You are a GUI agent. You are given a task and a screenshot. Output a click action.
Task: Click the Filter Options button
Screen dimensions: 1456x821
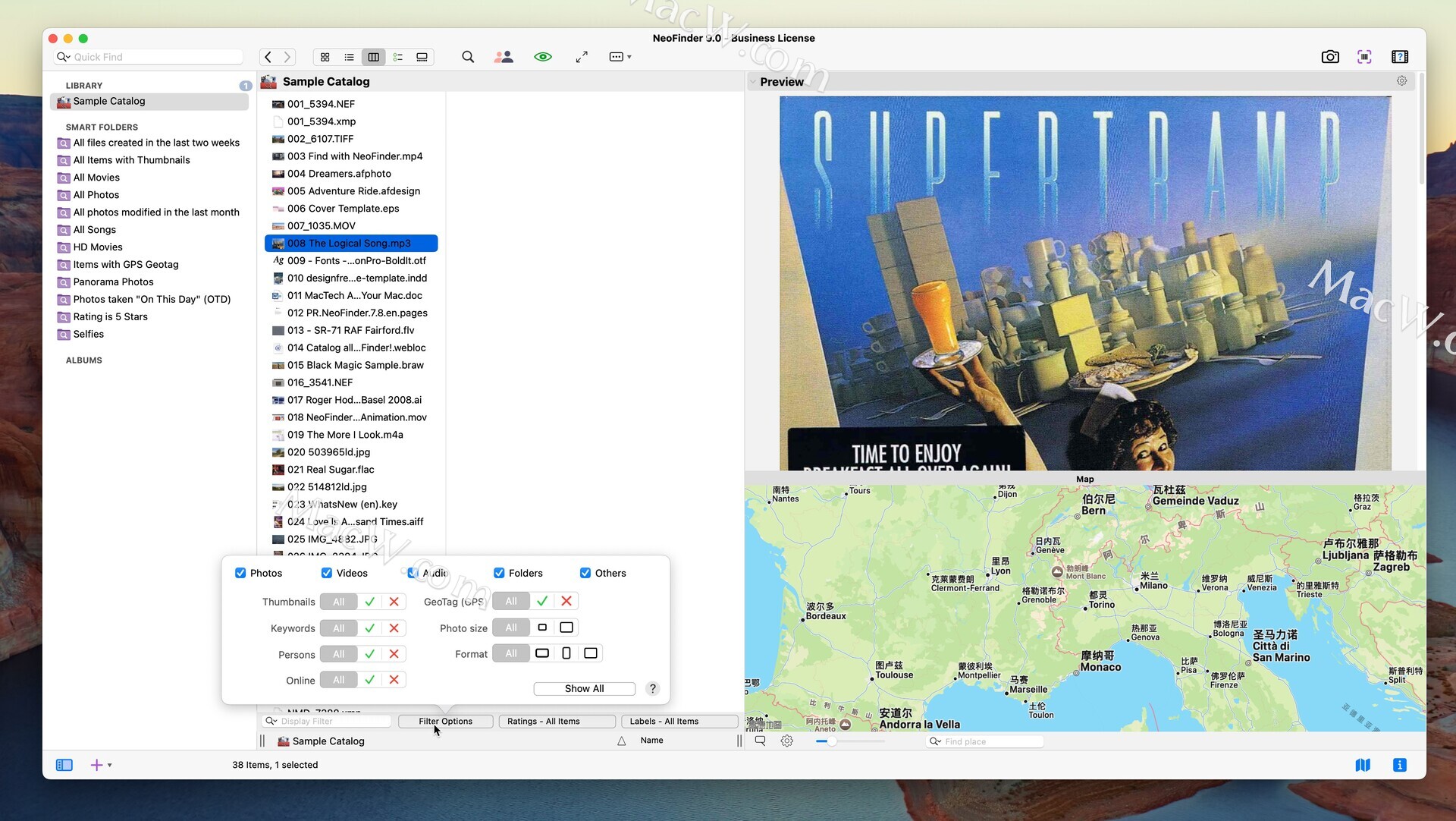coord(445,722)
